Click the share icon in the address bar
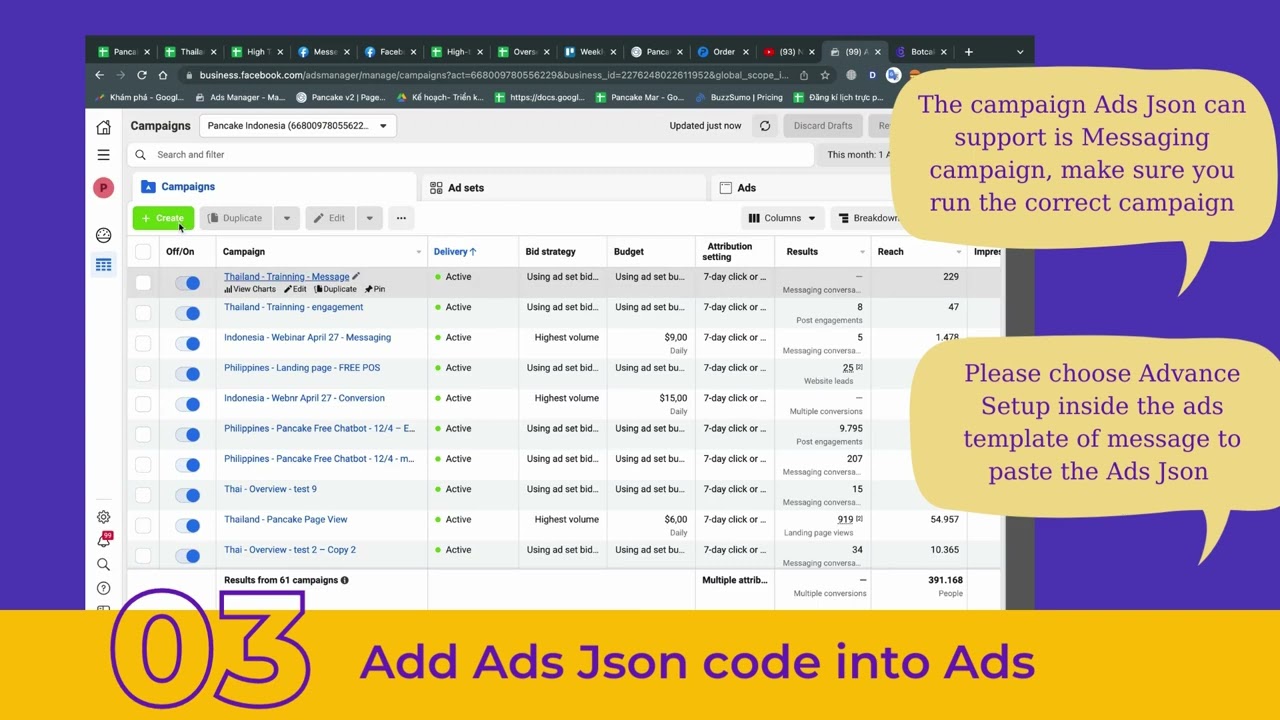Screen dimensions: 1280x720 804,75
